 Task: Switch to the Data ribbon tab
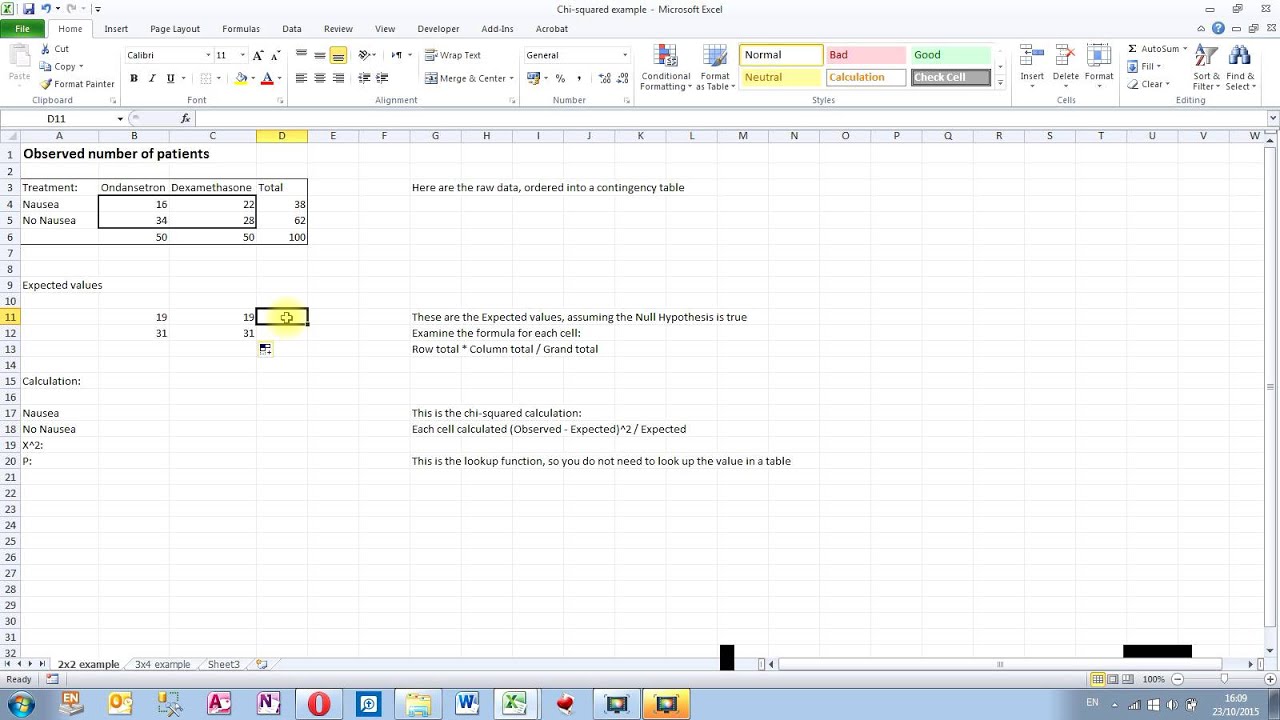coord(292,29)
